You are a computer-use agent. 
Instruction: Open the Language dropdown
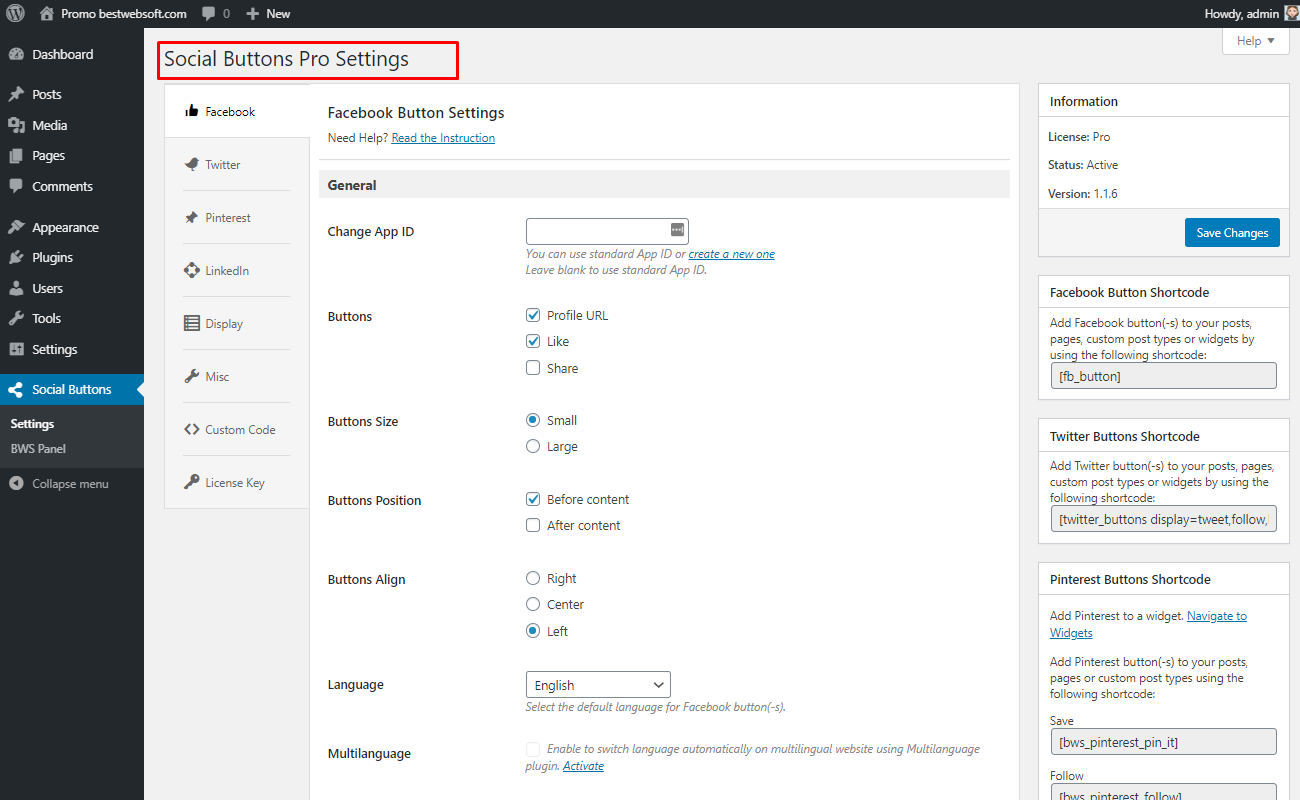(x=598, y=685)
